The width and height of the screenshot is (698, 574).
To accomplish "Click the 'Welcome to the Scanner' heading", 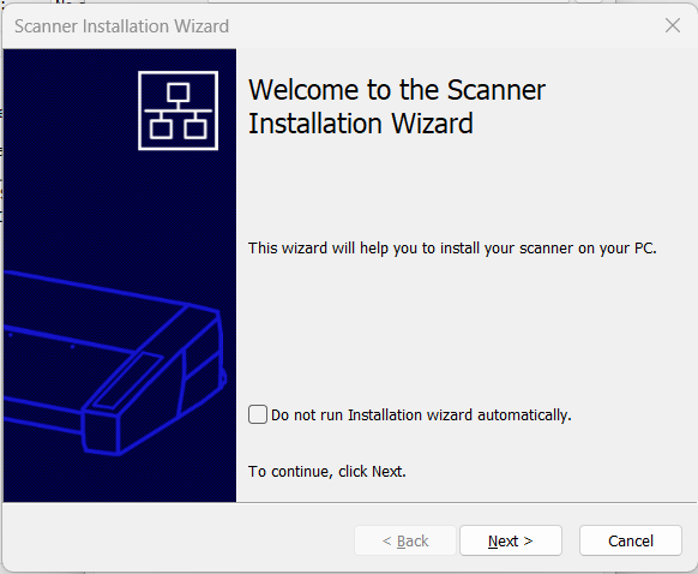I will pos(397,90).
